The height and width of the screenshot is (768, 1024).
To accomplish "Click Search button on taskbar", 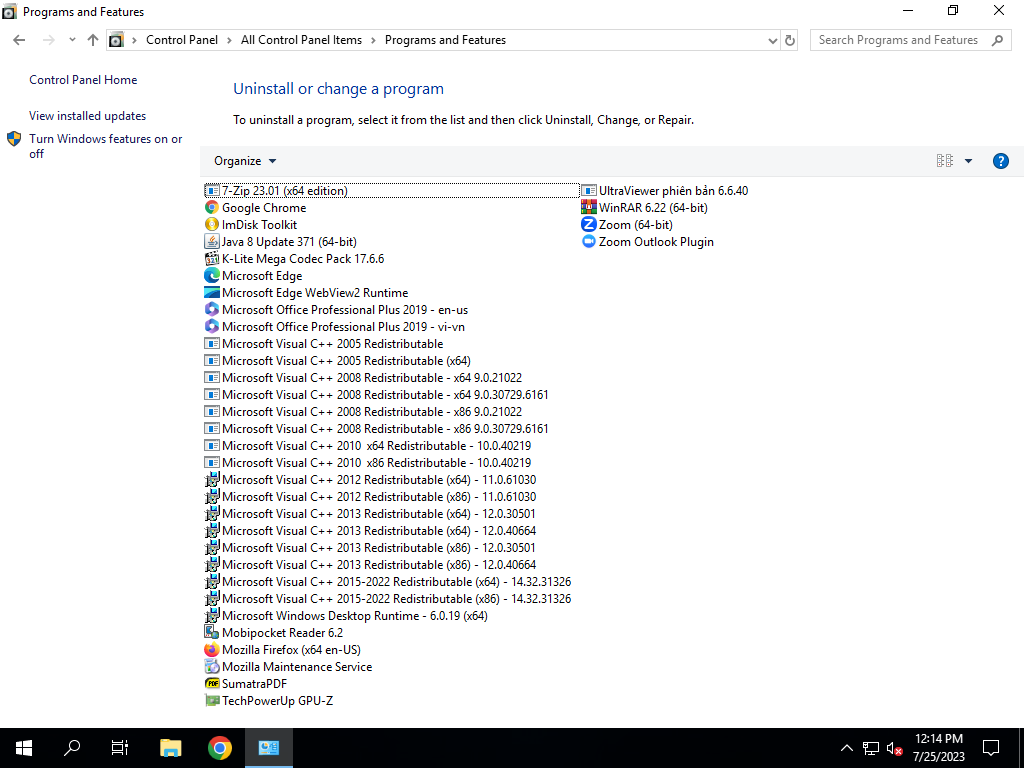I will (x=72, y=748).
